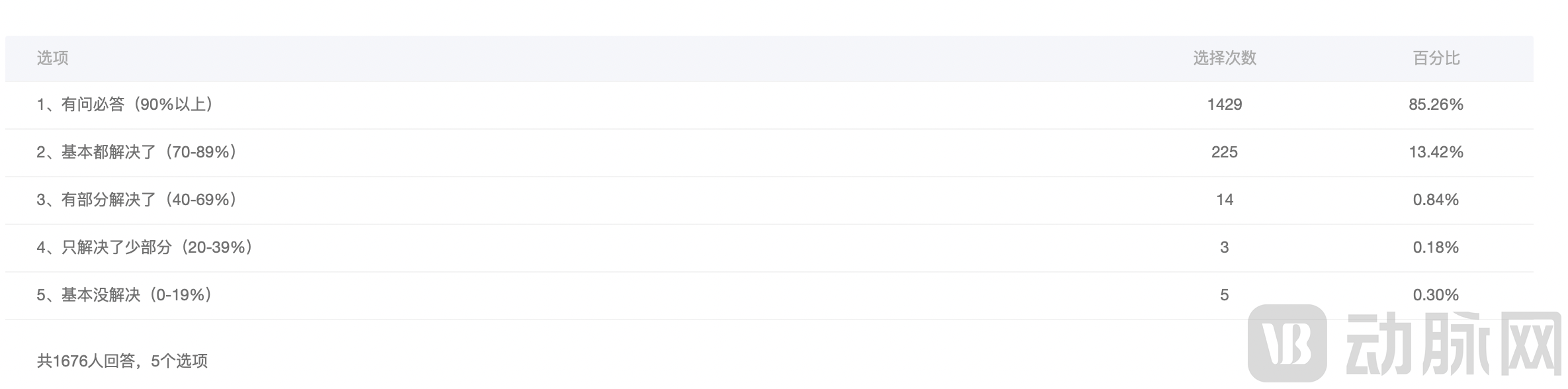Click the count 3 in the 只解决了少部分 row
1568x389 pixels.
tap(1224, 247)
